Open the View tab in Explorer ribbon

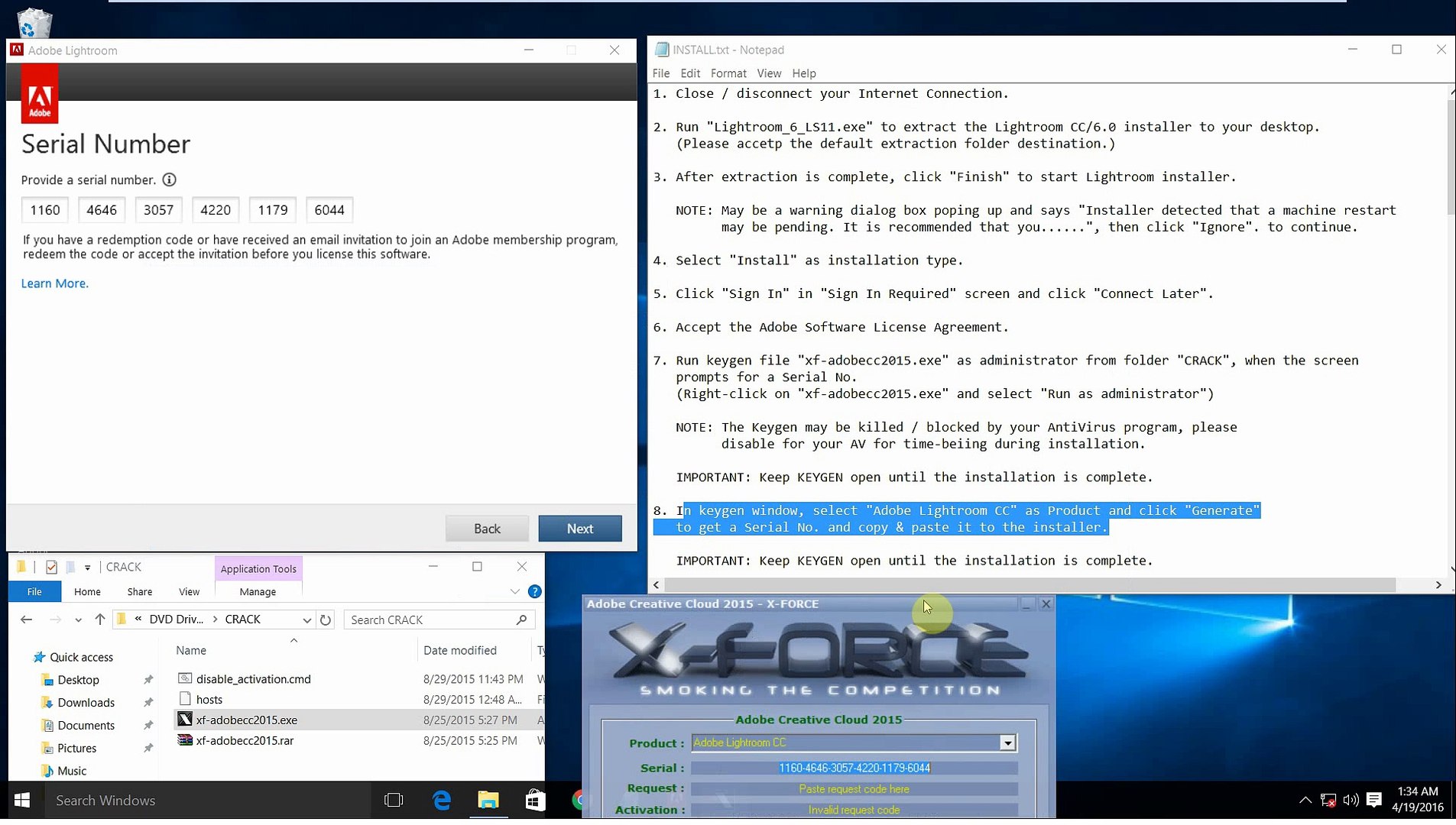tap(189, 592)
